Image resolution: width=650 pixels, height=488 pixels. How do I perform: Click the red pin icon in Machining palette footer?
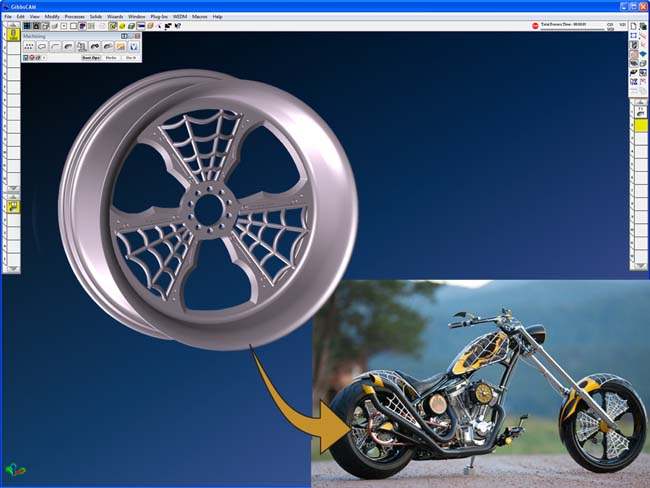tap(32, 58)
